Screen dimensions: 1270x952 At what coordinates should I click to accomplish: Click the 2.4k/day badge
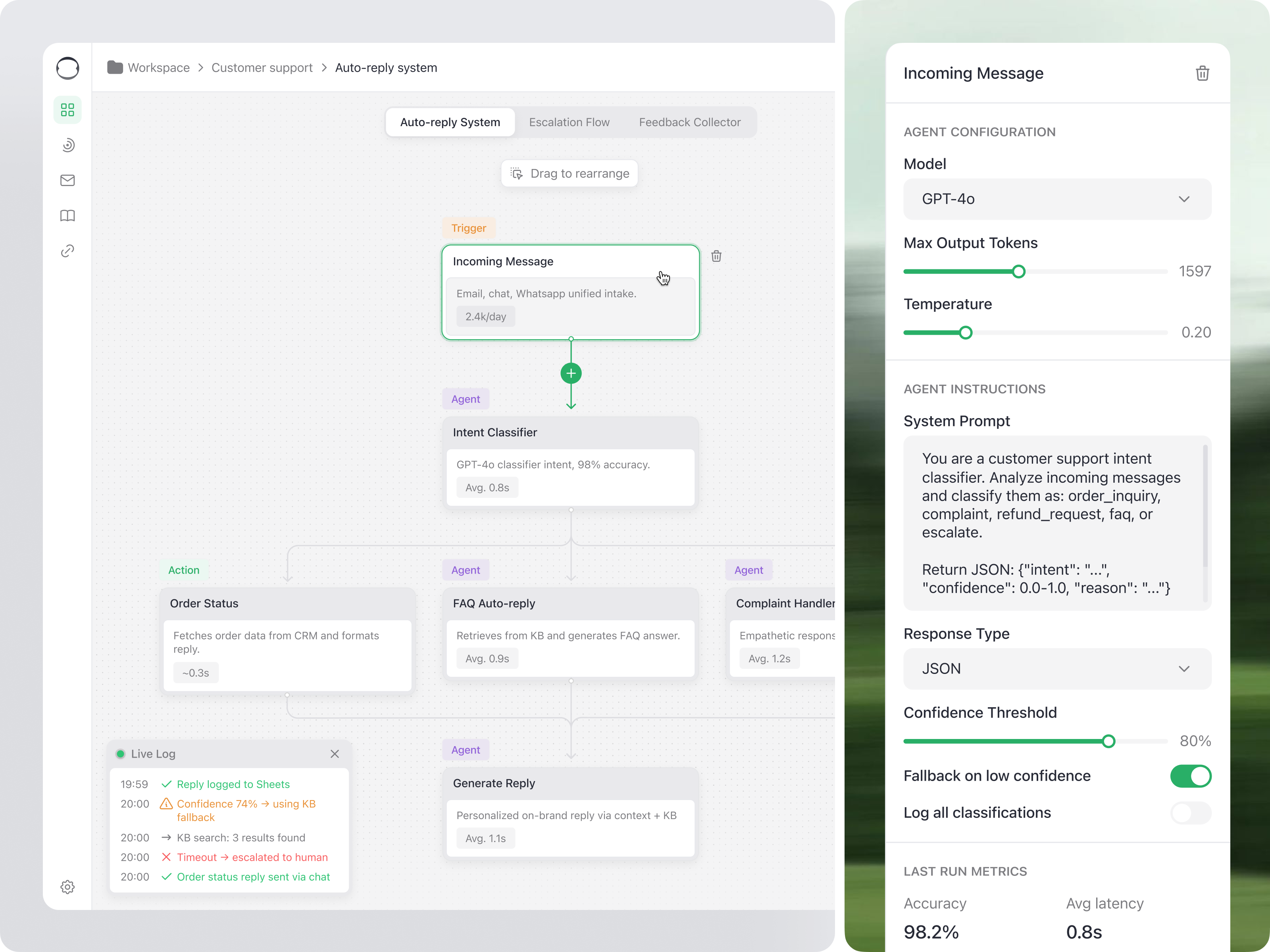tap(486, 317)
